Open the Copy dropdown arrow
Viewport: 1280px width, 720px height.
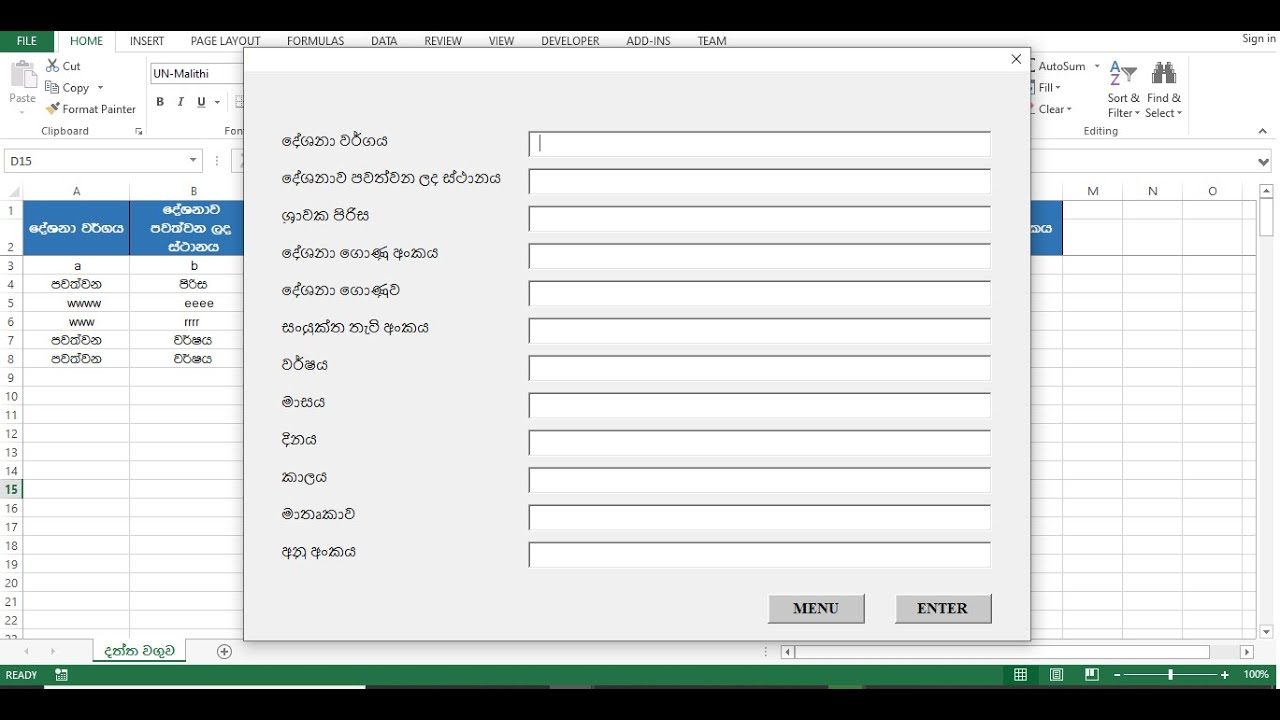(100, 88)
